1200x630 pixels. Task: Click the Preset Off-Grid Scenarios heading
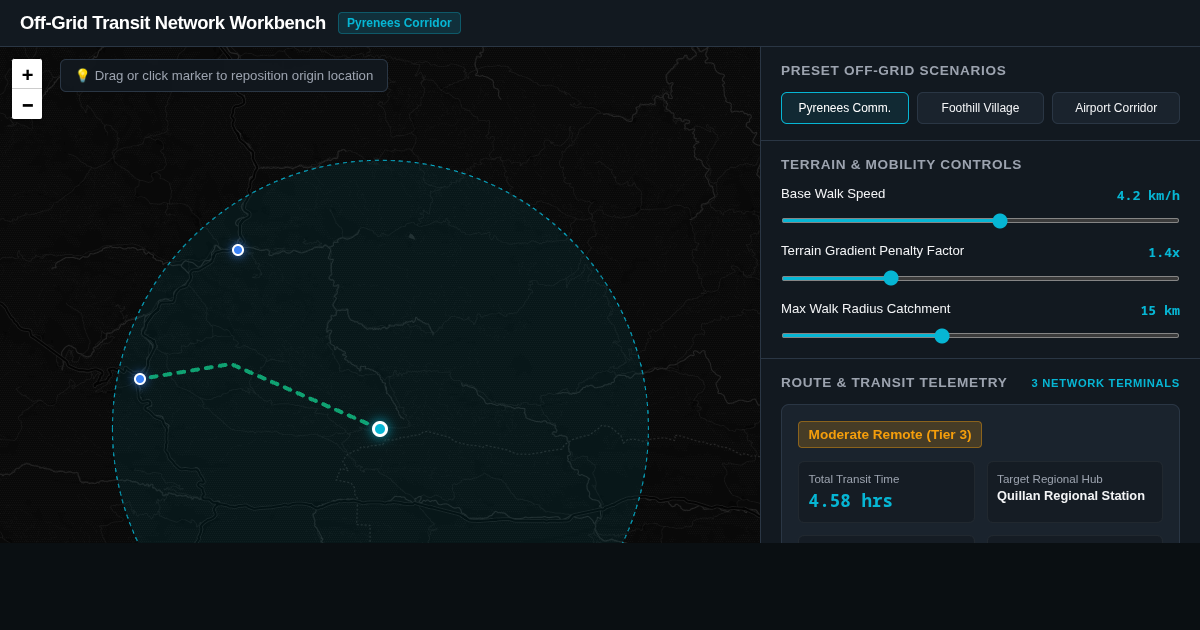pos(893,71)
